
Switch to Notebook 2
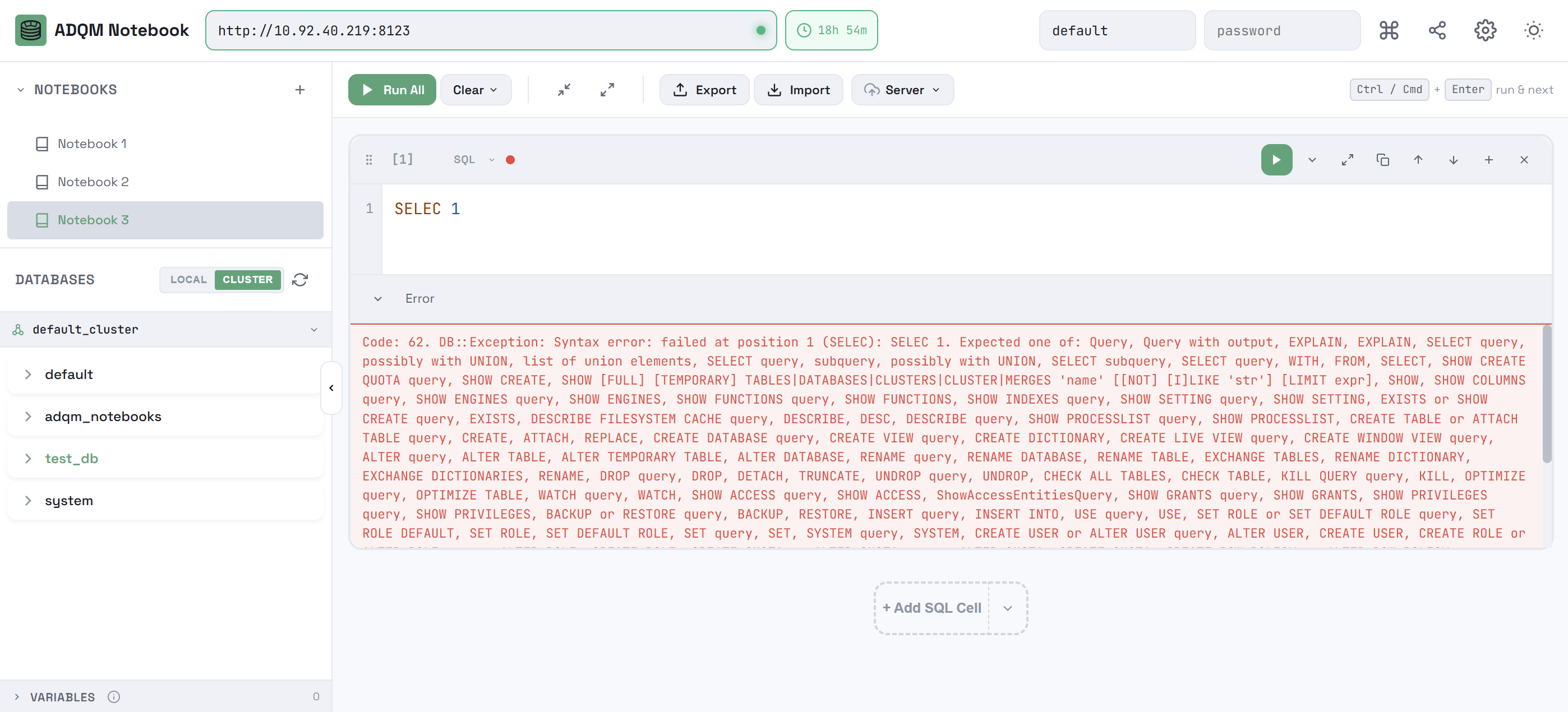tap(93, 181)
